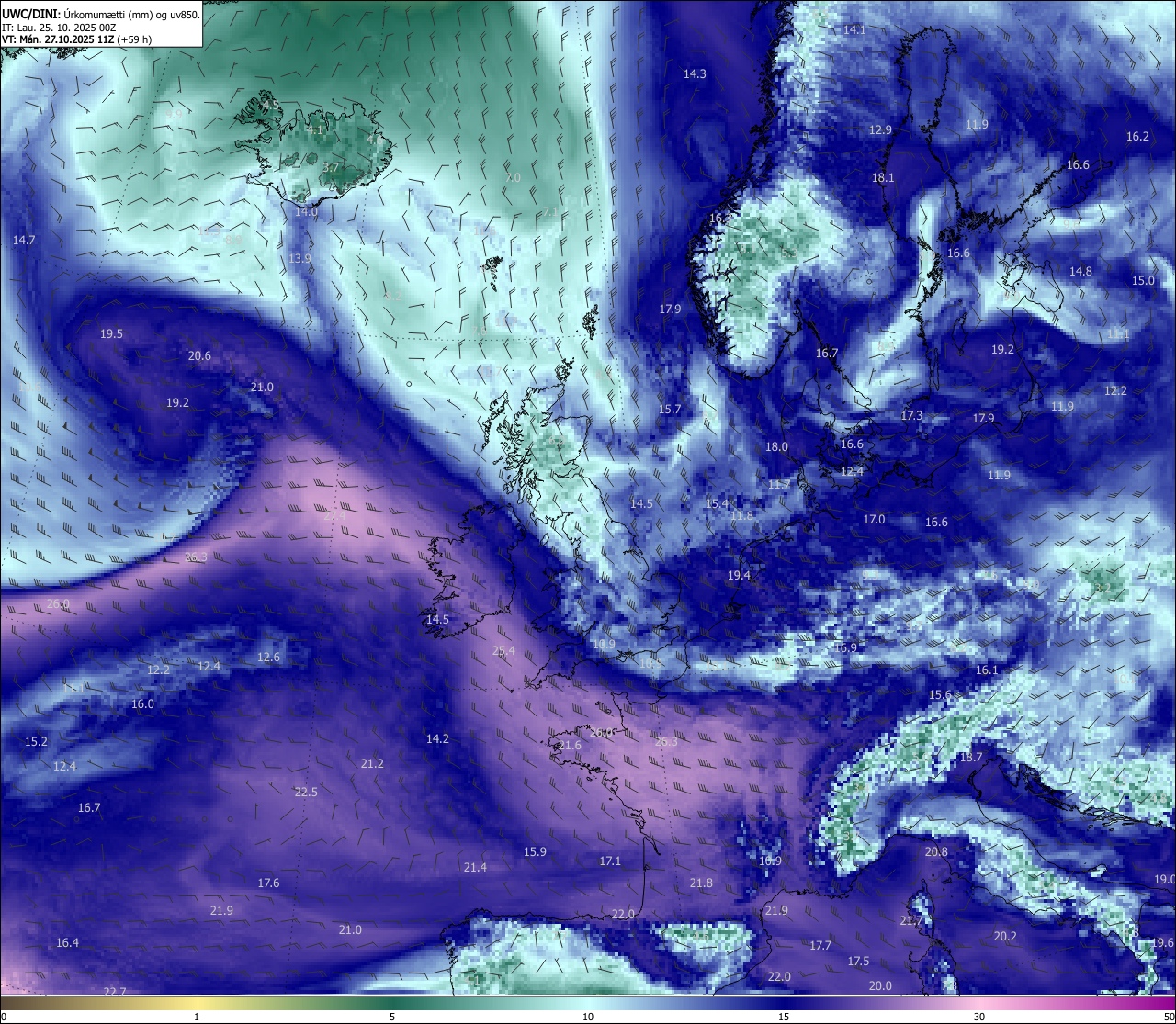This screenshot has width=1176, height=1024.
Task: Select the VT: Mán. 27.10.2025 11Z line
Action: pyautogui.click(x=77, y=39)
